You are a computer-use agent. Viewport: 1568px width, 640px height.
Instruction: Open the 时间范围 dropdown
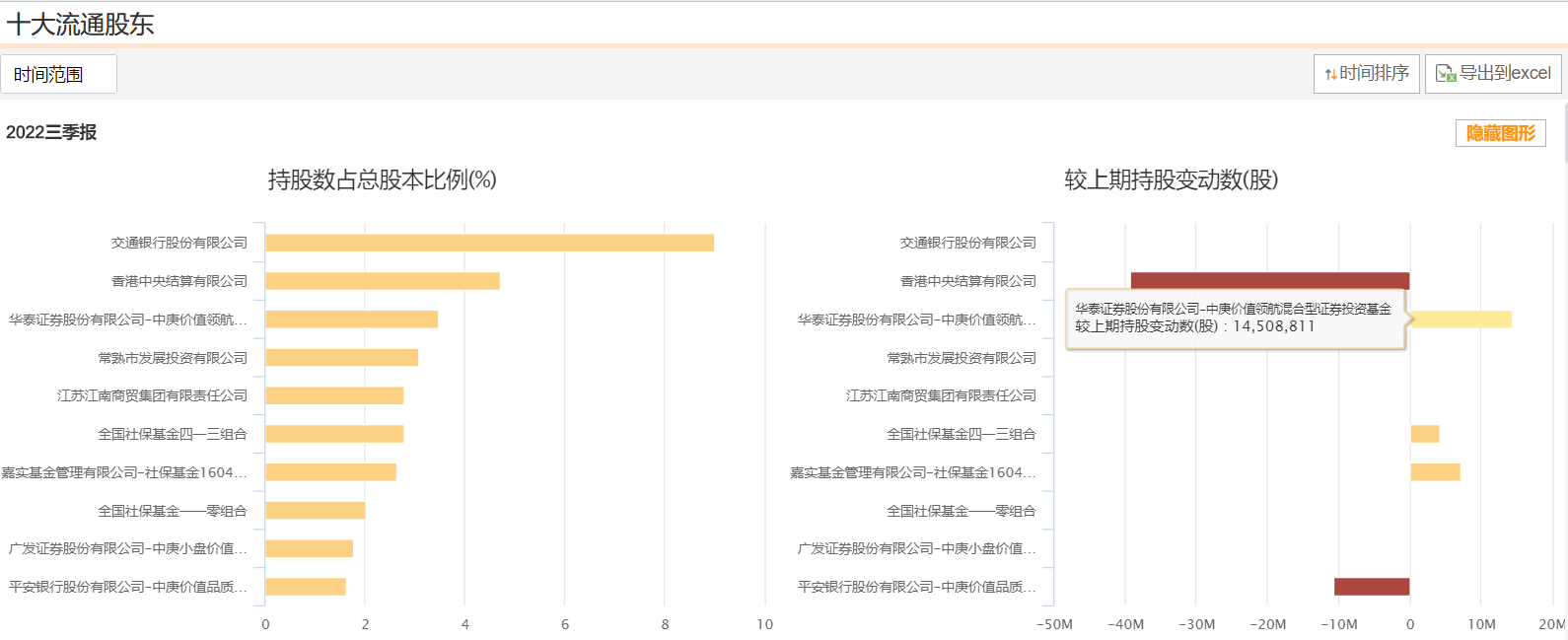pos(58,74)
